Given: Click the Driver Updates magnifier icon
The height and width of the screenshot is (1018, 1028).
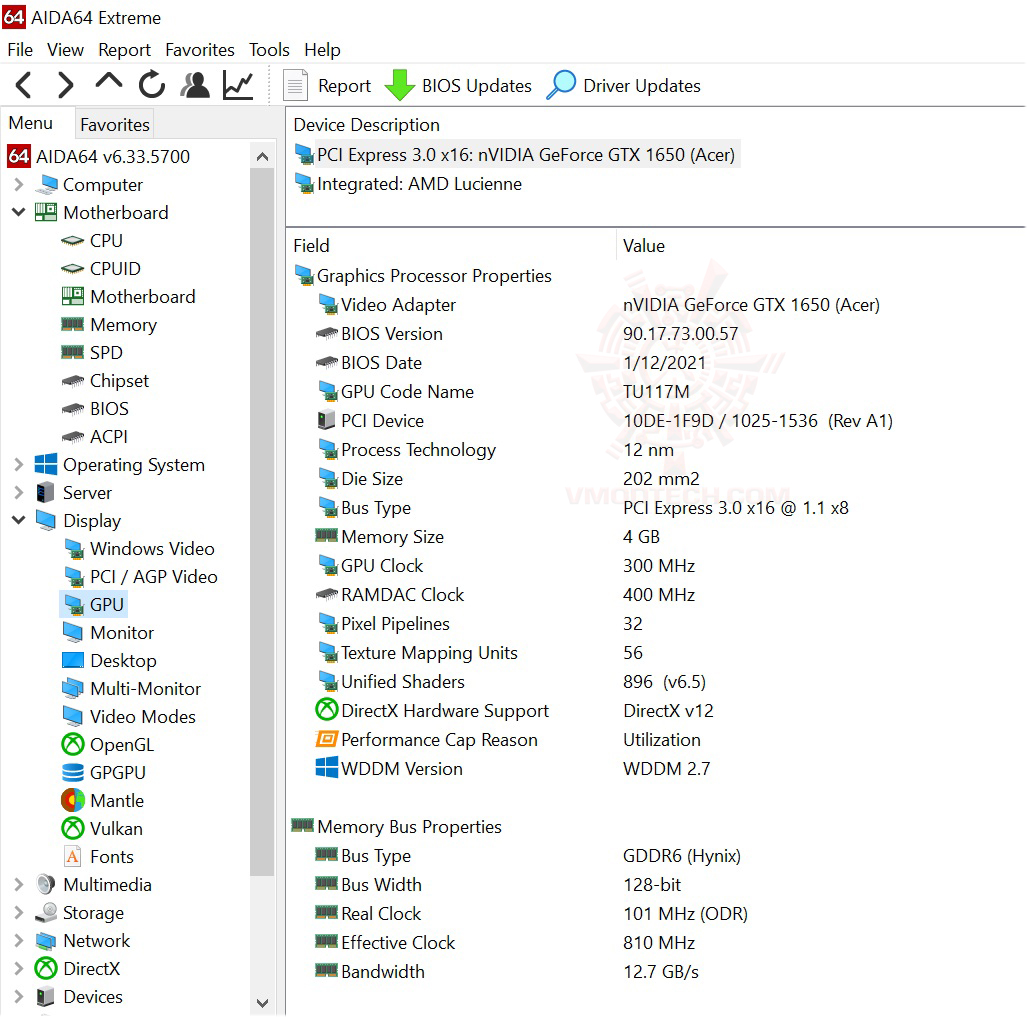Looking at the screenshot, I should pos(561,85).
